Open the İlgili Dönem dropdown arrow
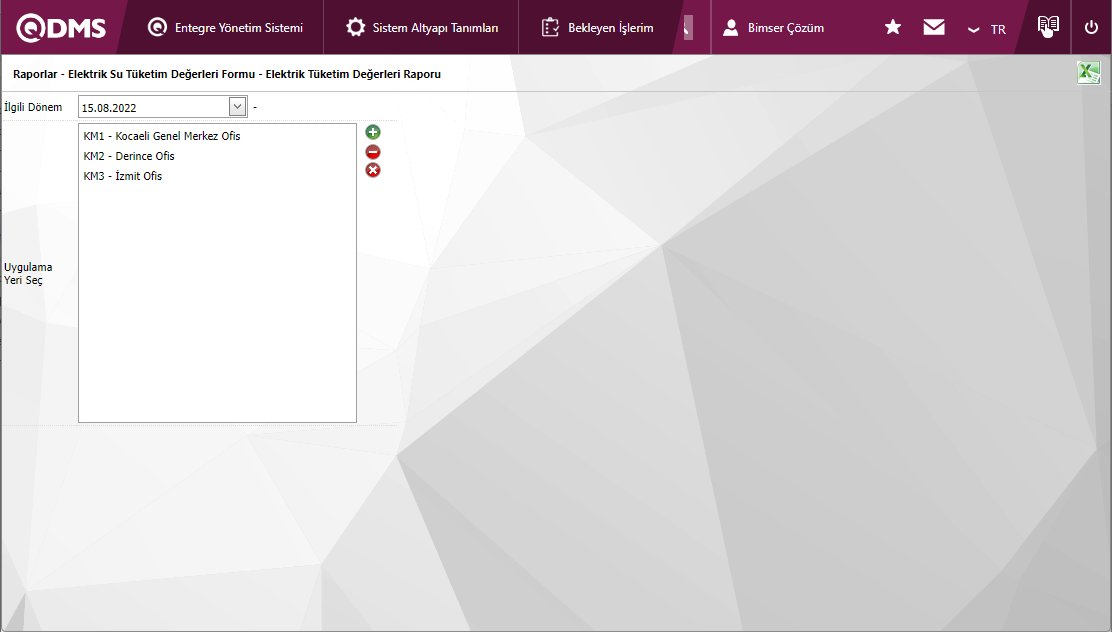 point(238,106)
